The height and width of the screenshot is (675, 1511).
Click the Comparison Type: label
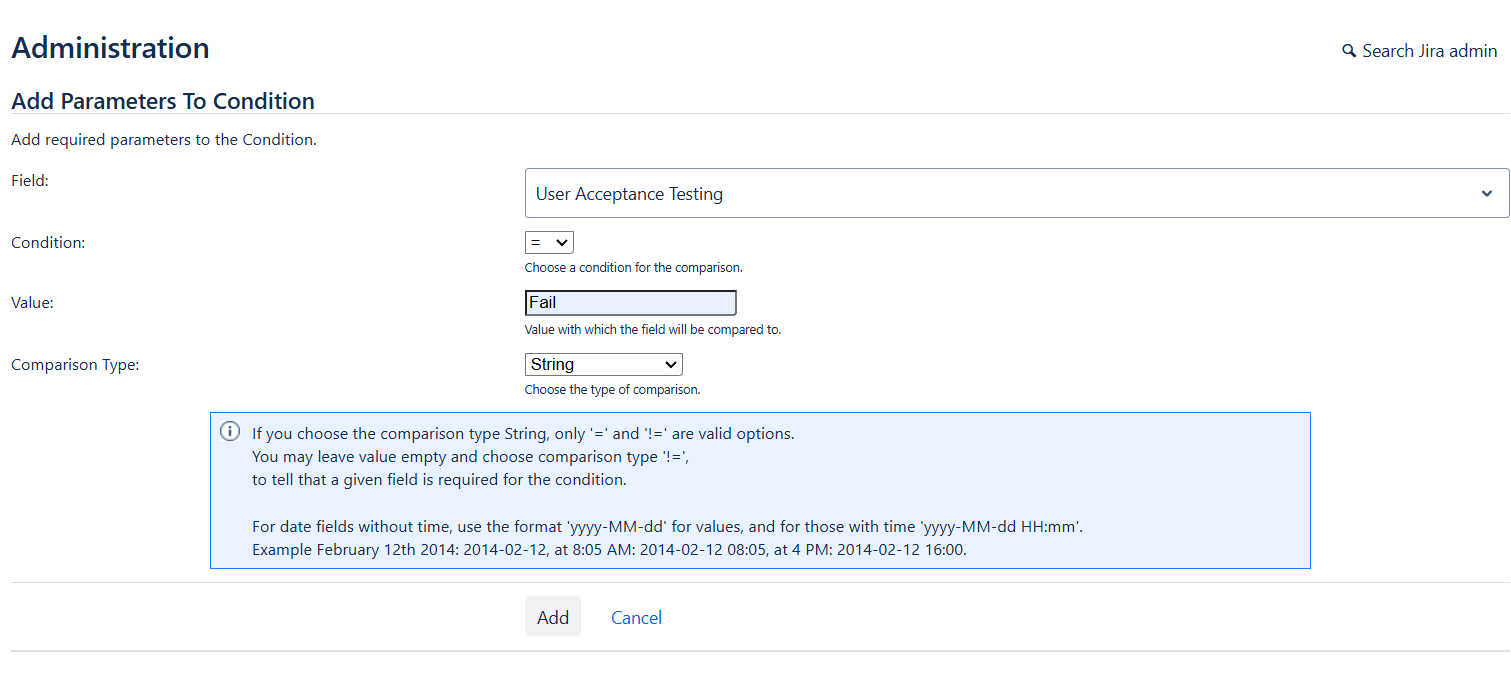tap(75, 365)
